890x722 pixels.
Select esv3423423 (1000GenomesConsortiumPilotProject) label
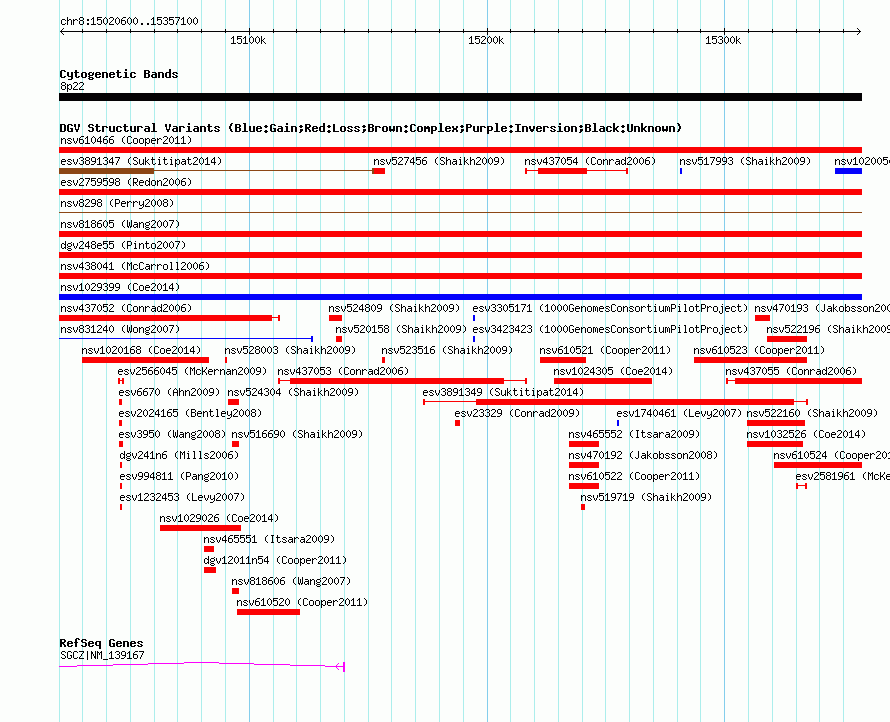pyautogui.click(x=610, y=329)
